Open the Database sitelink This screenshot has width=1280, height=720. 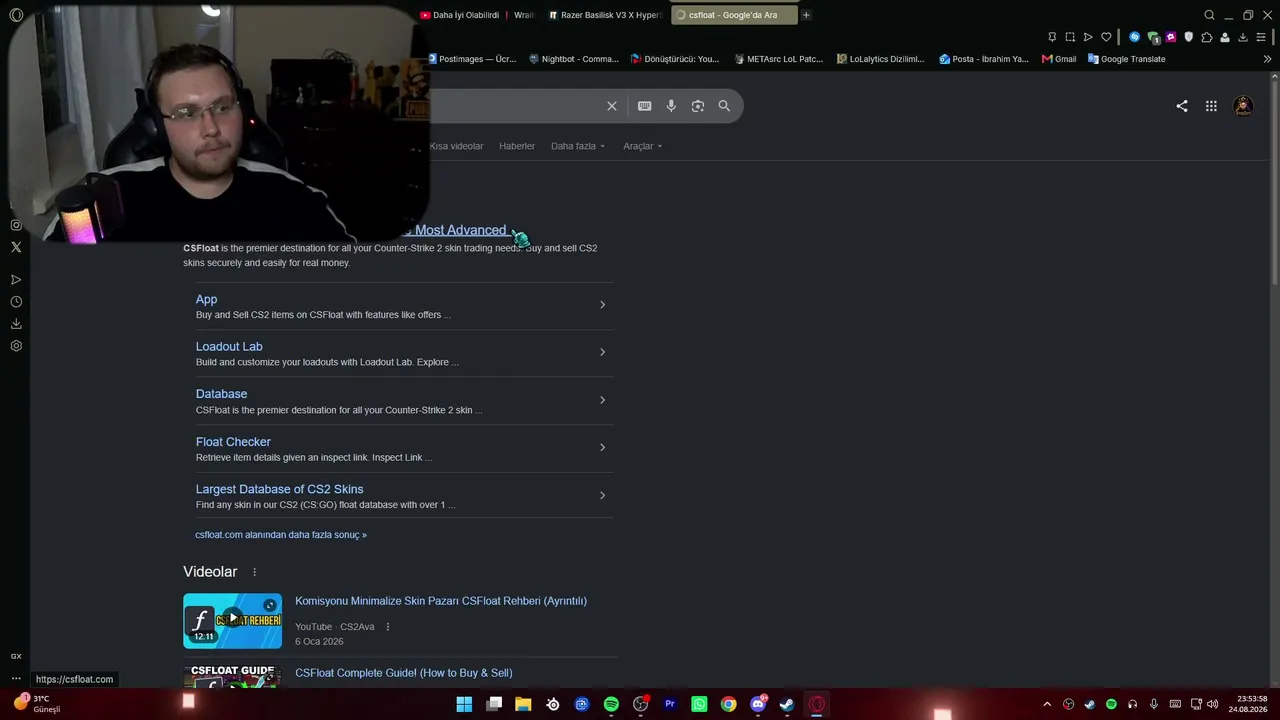[x=221, y=394]
